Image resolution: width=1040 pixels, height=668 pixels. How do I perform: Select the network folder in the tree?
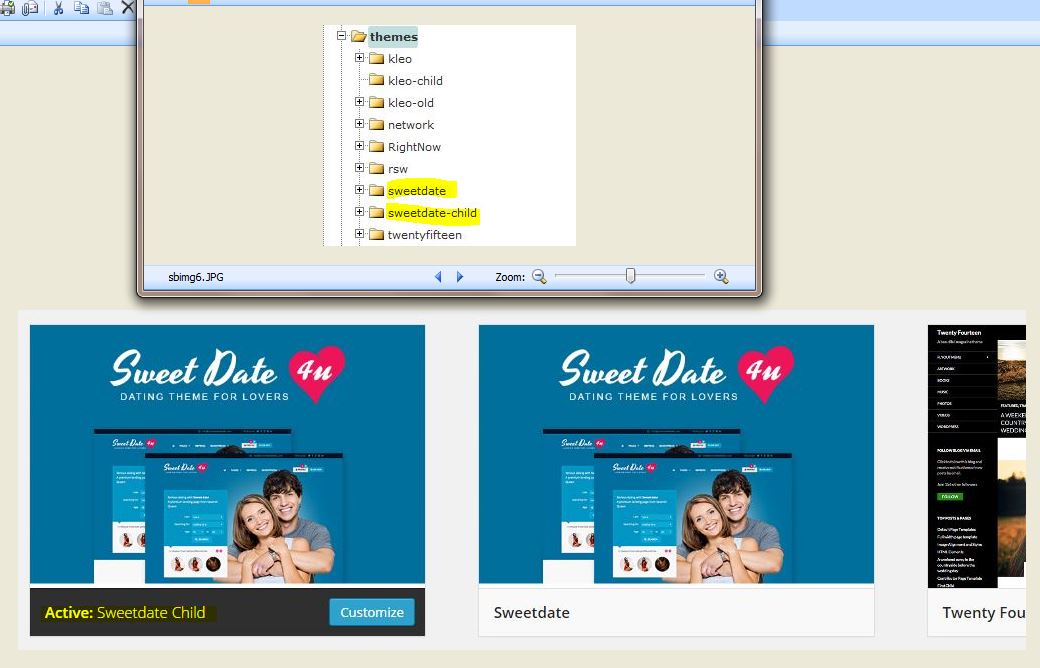click(x=410, y=125)
